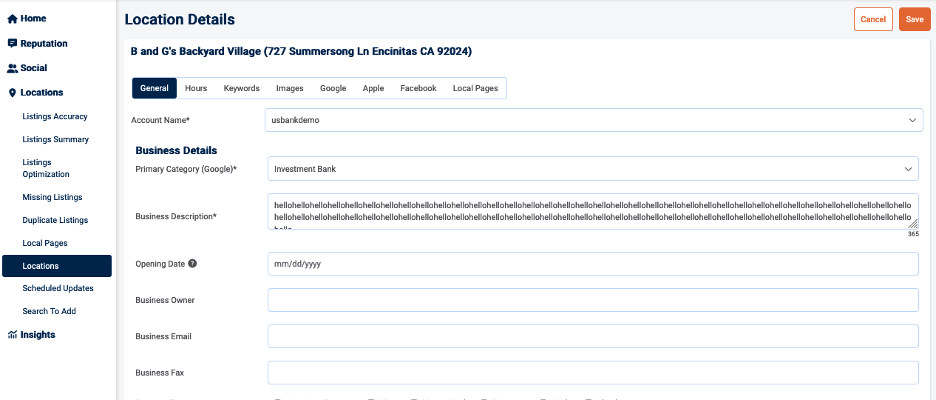Image resolution: width=936 pixels, height=400 pixels.
Task: Click the Social people icon
Action: 12,69
